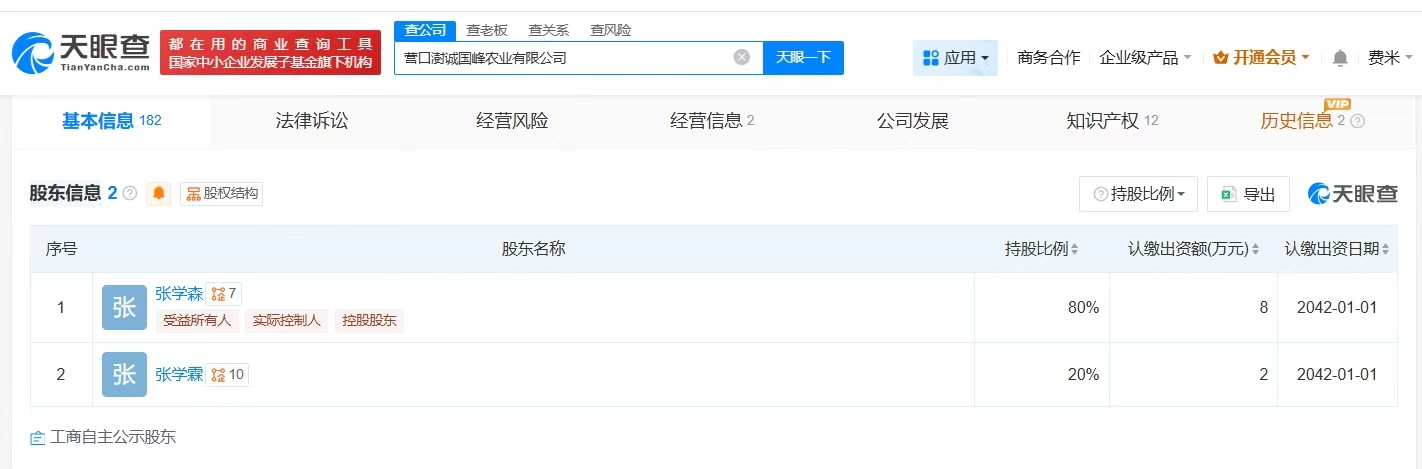Expand the 持股比例 filter dropdown
The image size is (1422, 469).
coord(1138,194)
